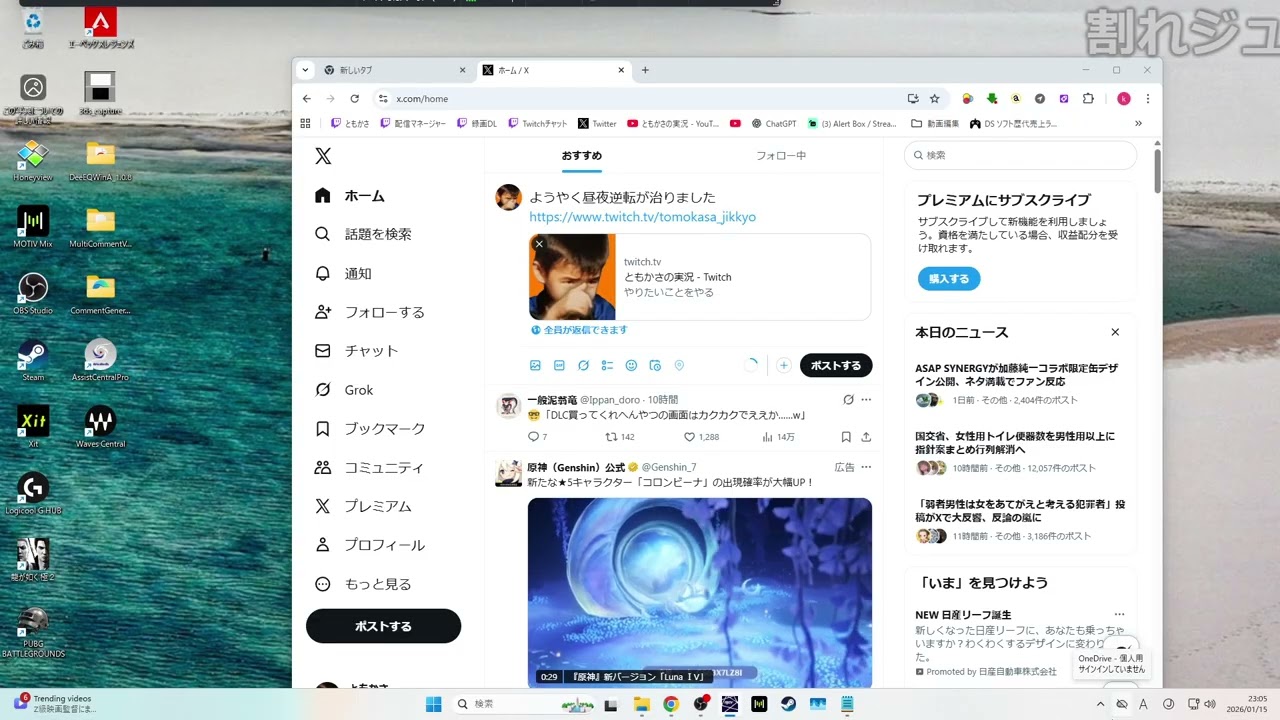Open site information icon beside URL
The height and width of the screenshot is (720, 1280).
pyautogui.click(x=383, y=99)
